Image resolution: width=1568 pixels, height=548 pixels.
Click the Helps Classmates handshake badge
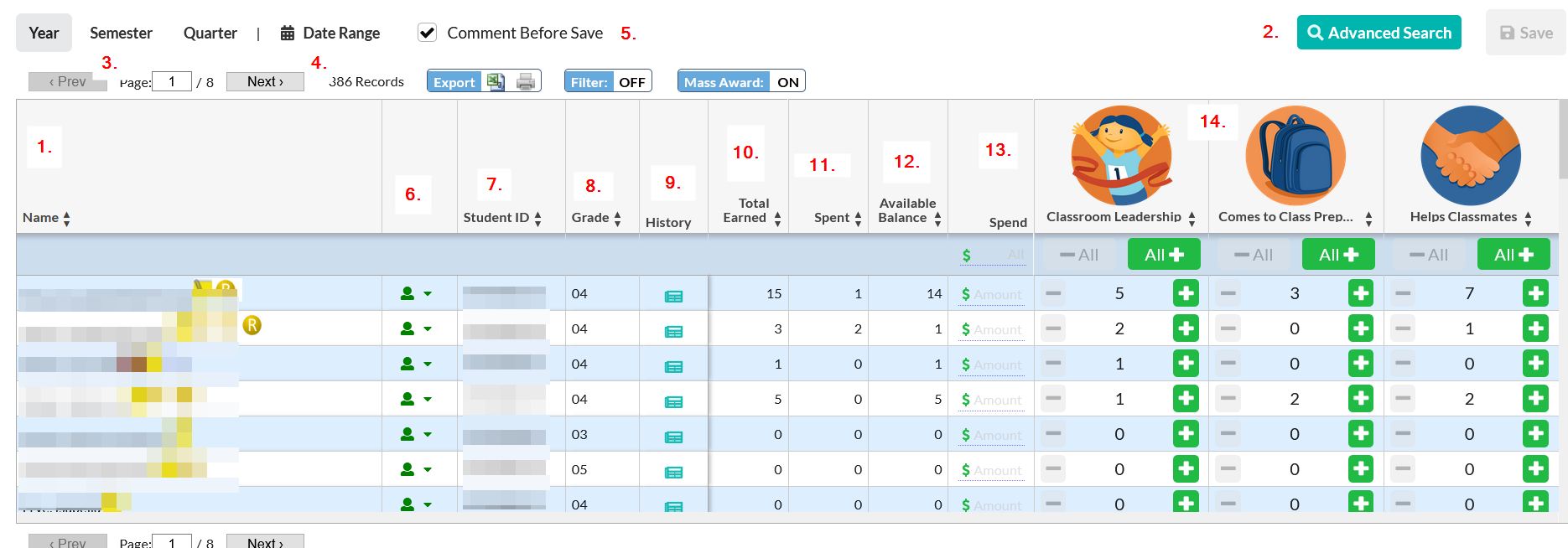pyautogui.click(x=1471, y=155)
